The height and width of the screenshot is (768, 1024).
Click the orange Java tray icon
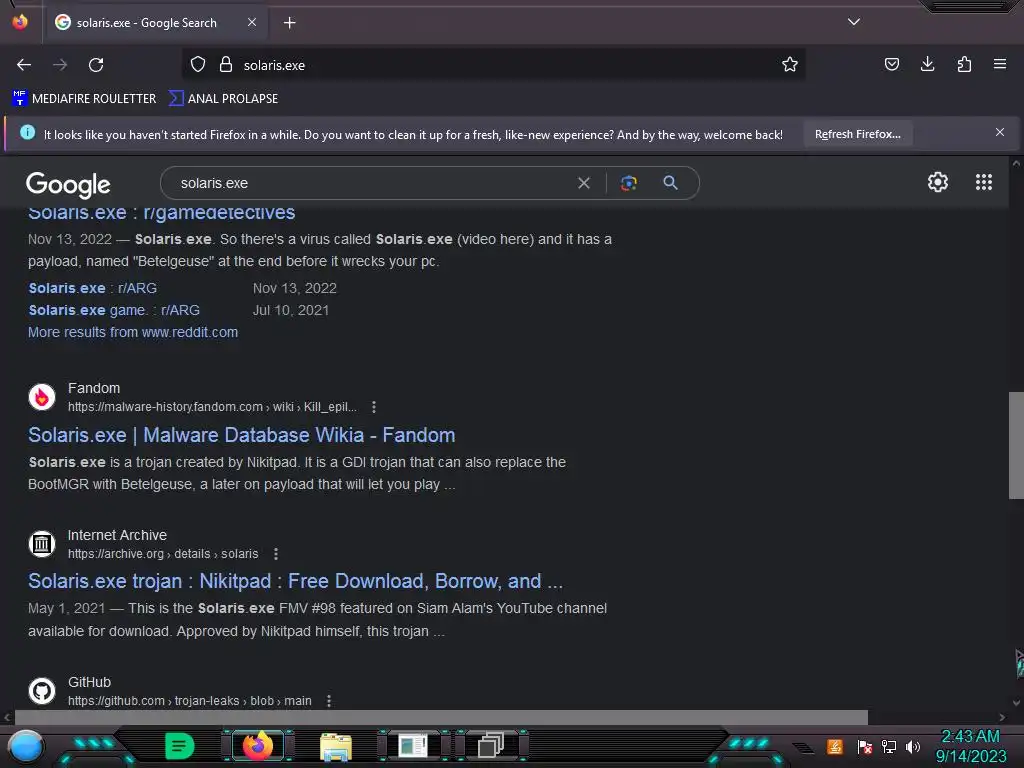click(835, 746)
